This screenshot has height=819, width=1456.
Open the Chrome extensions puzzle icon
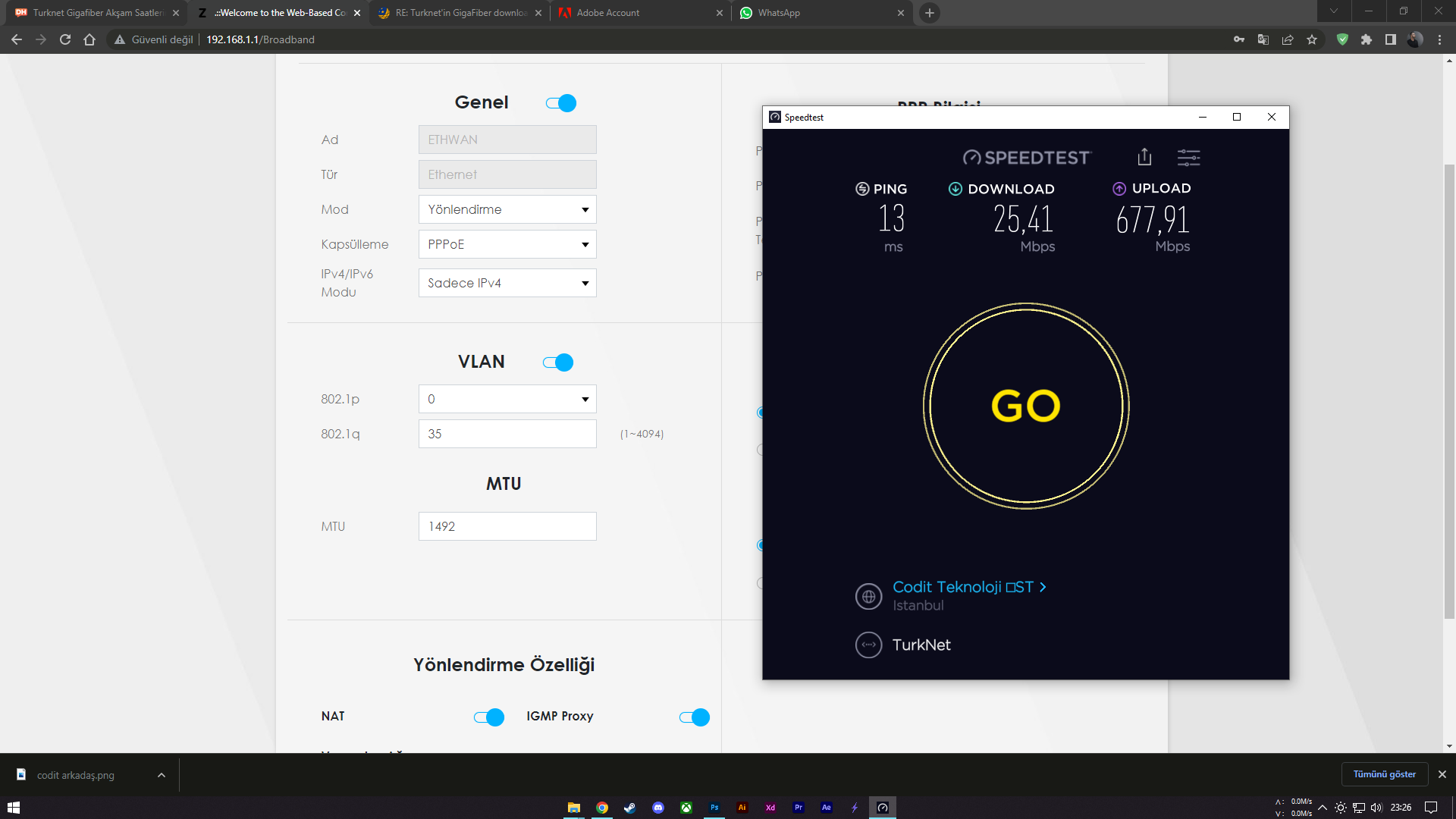[1367, 39]
